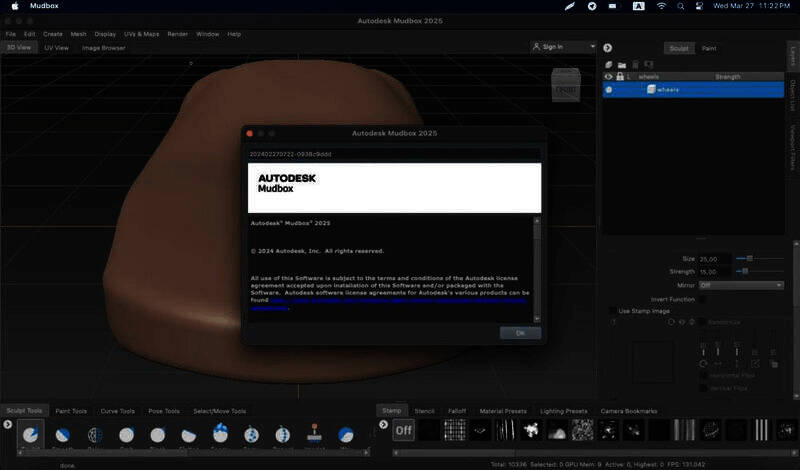Switch to the Curve Tools tab
The image size is (800, 470).
[118, 411]
